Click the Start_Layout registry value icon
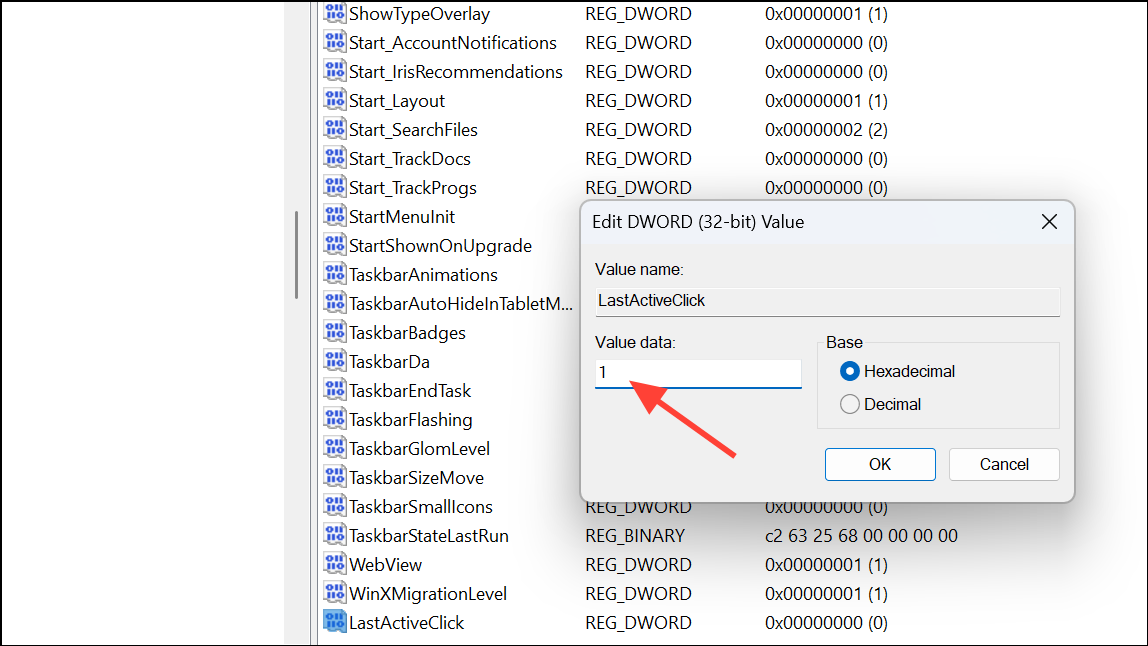Image resolution: width=1148 pixels, height=646 pixels. tap(334, 100)
